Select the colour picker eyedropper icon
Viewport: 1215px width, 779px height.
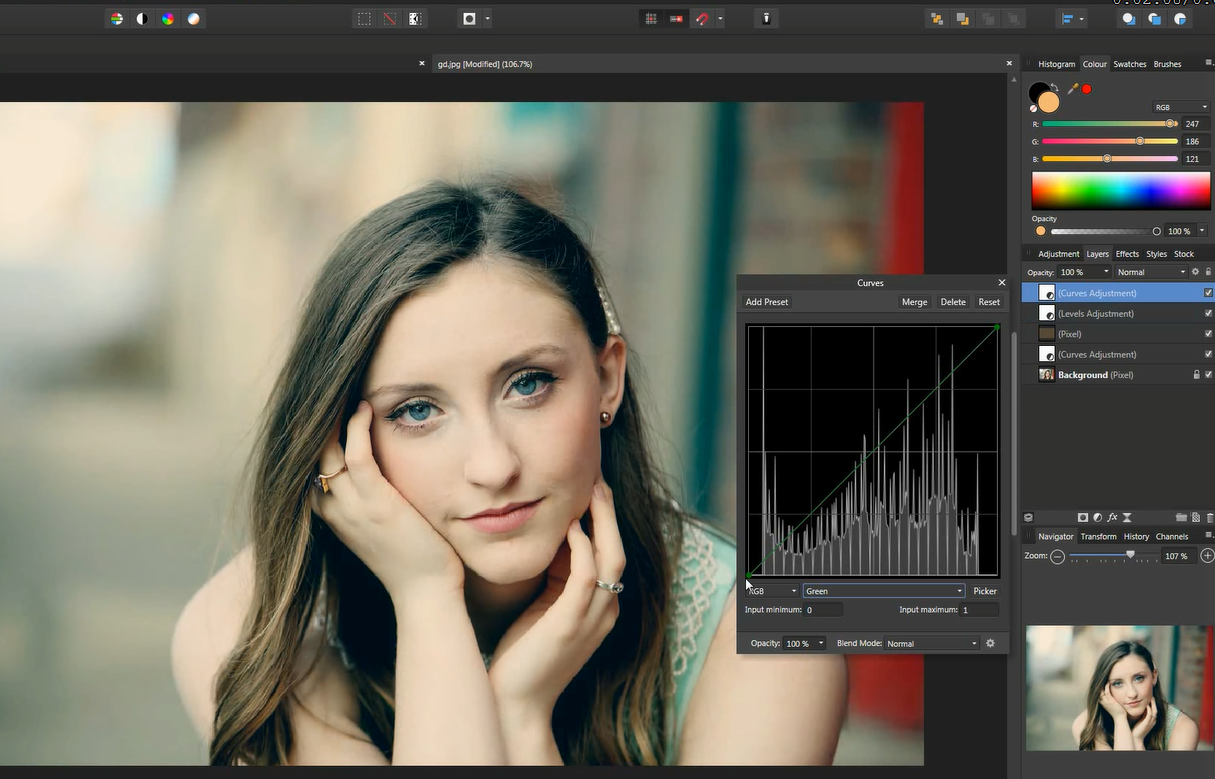click(1072, 89)
